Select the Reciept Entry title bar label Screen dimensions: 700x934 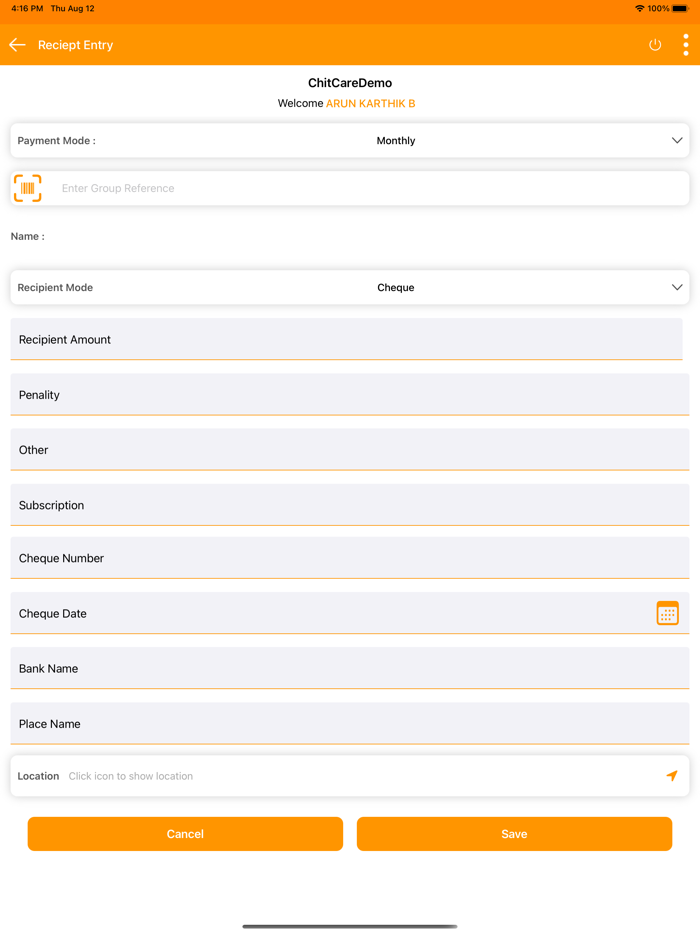75,44
